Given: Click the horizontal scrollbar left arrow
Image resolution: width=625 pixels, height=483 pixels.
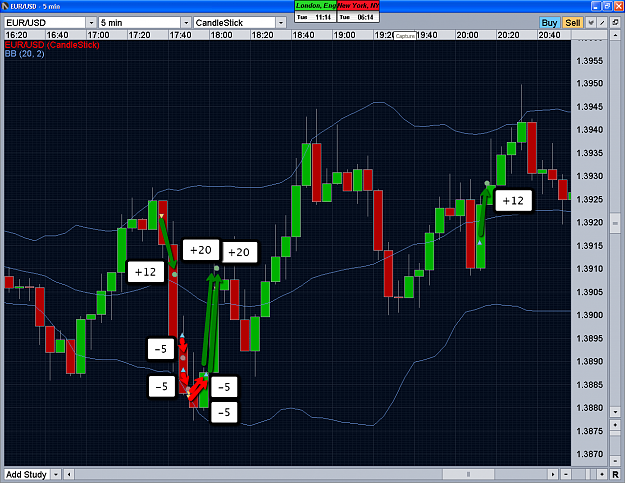Looking at the screenshot, I should (x=69, y=474).
